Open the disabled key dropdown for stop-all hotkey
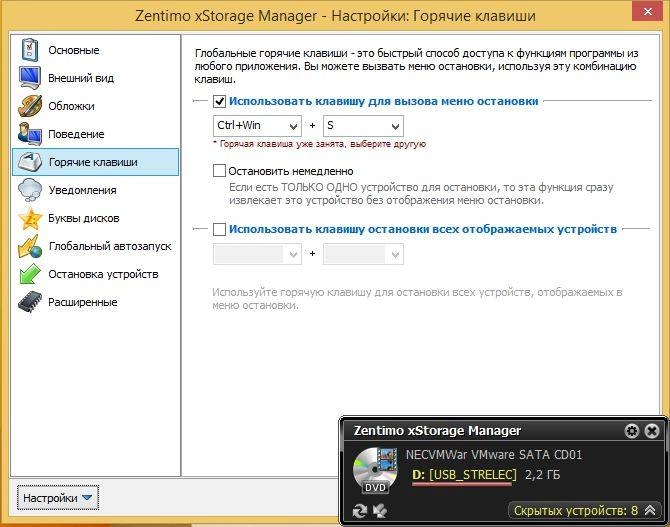Image resolution: width=670 pixels, height=527 pixels. (363, 254)
